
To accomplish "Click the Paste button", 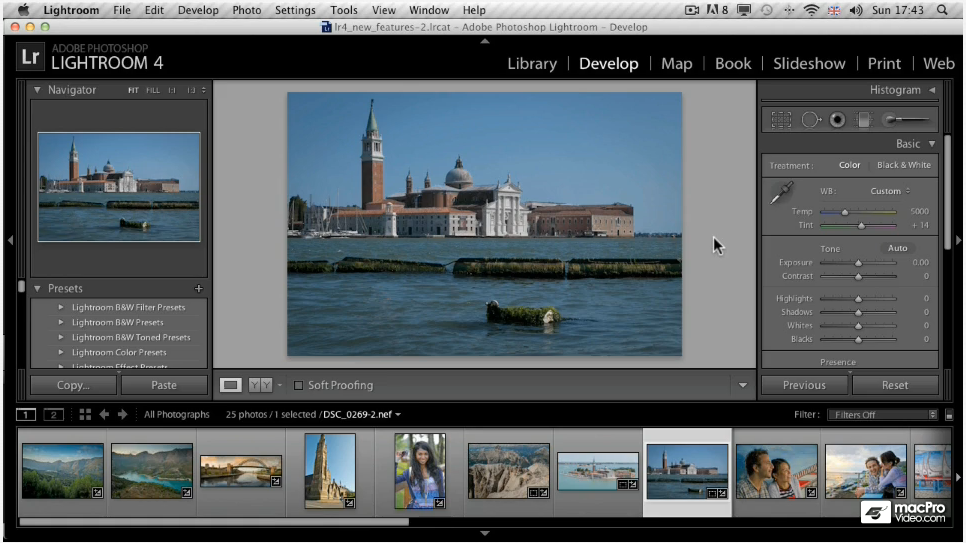I will 164,385.
